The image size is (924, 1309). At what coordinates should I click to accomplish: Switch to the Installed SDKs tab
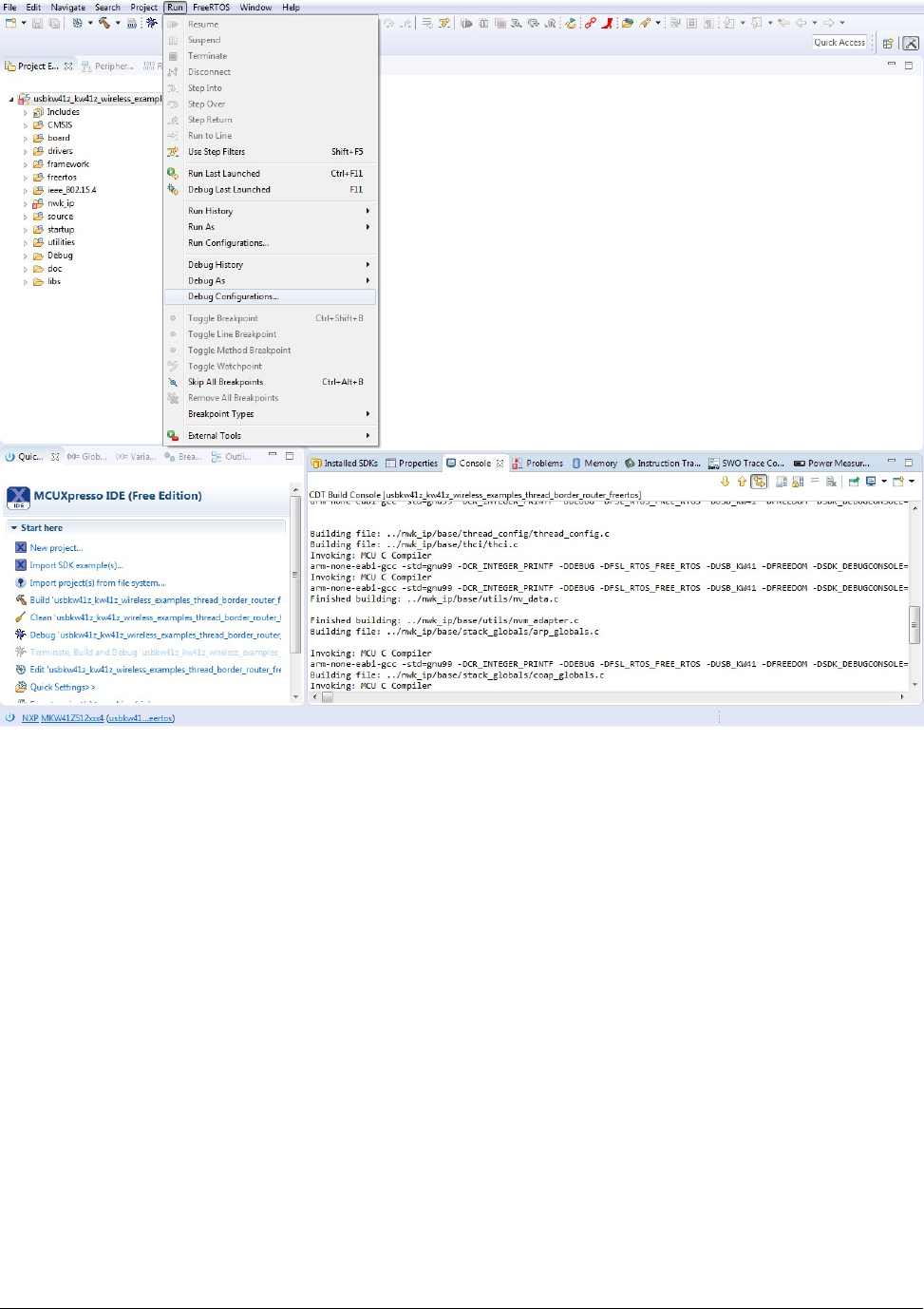pyautogui.click(x=344, y=464)
